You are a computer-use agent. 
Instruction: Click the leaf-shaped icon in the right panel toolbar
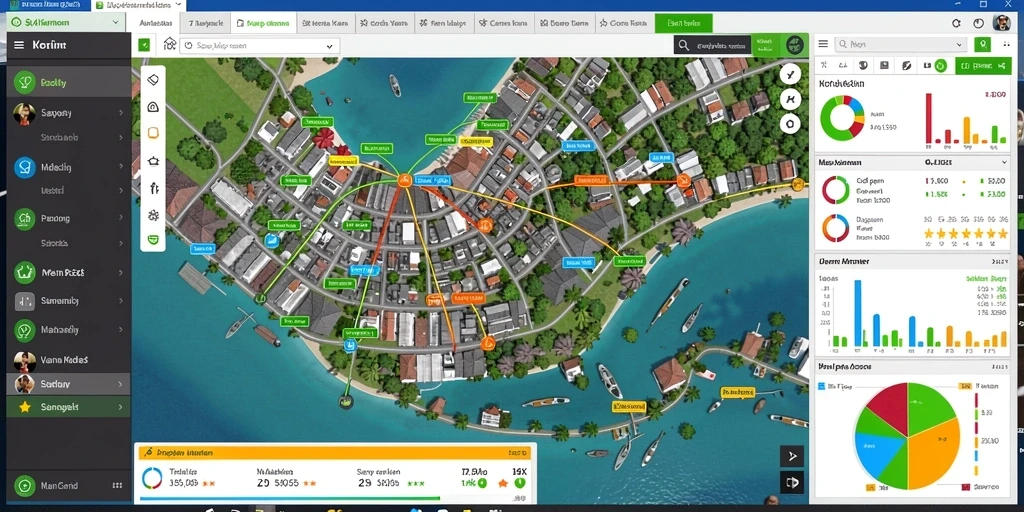906,65
